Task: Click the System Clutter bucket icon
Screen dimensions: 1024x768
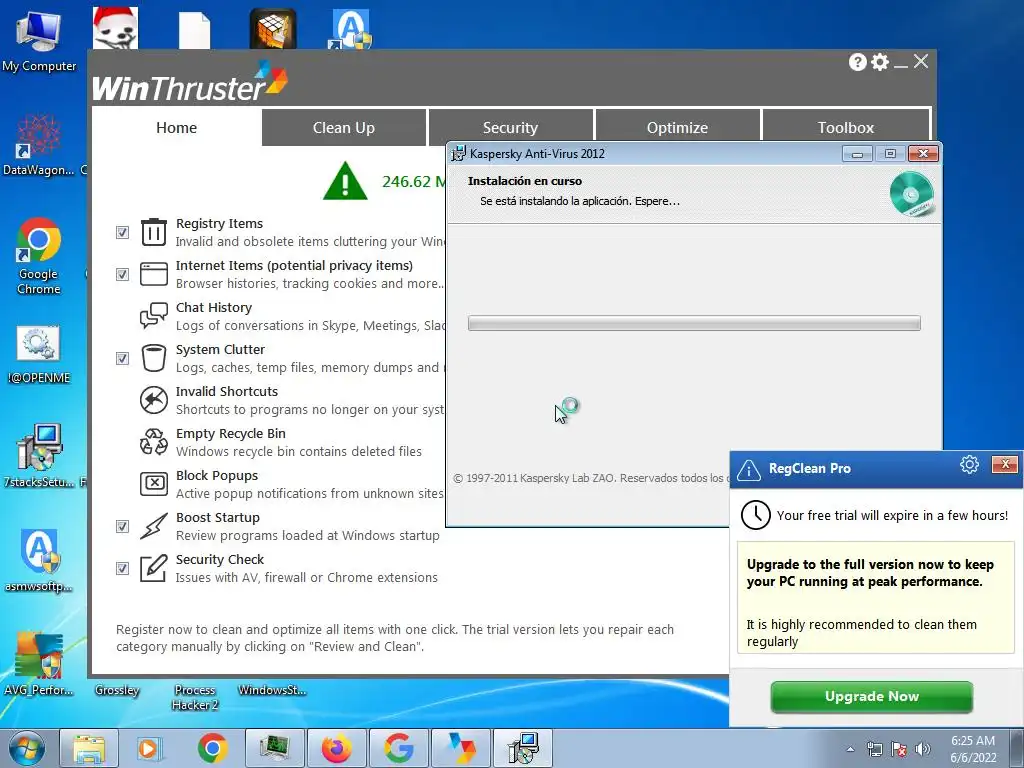Action: [x=154, y=358]
